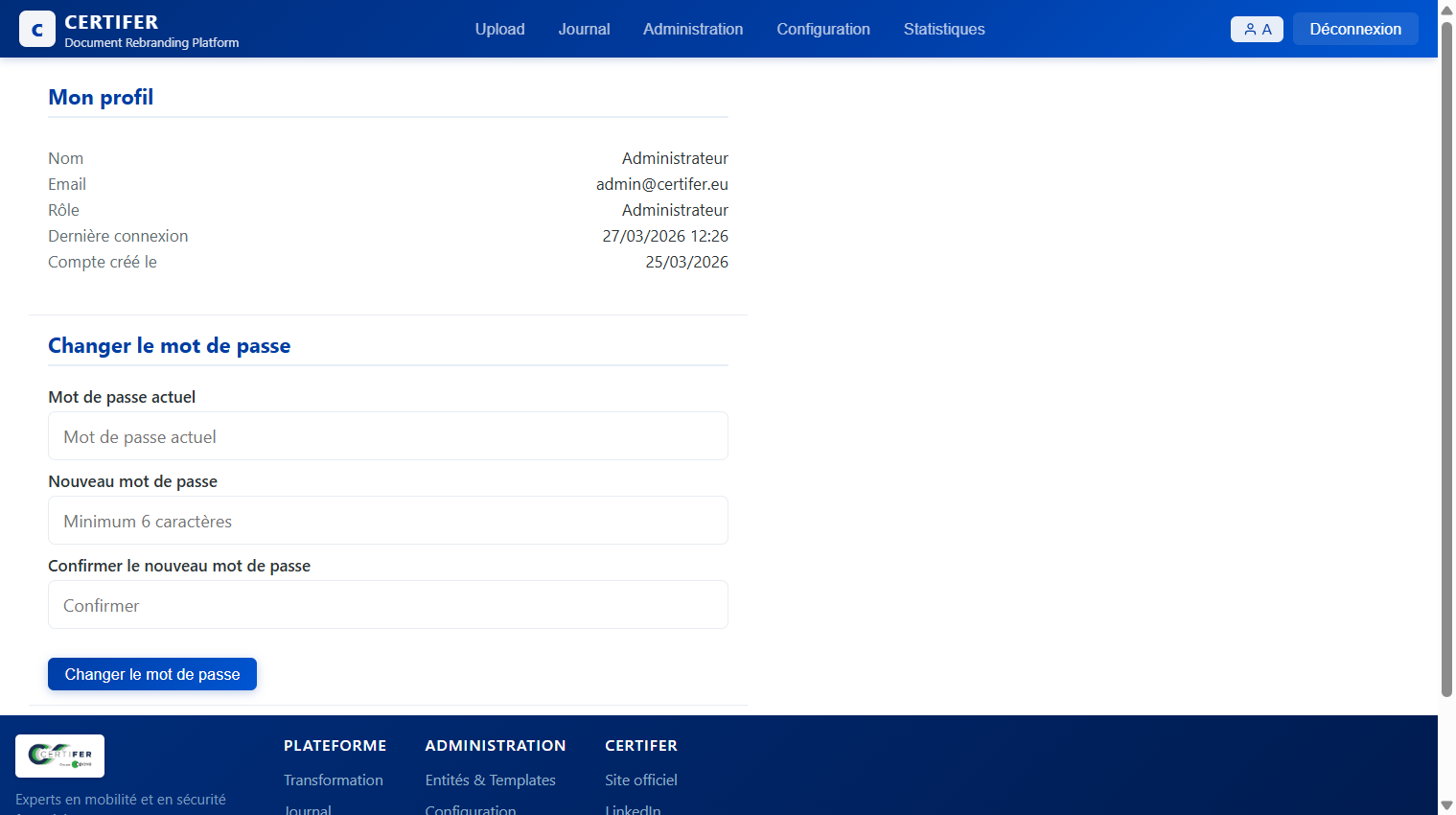
Task: Click the scrollbar down arrow
Action: [x=1445, y=805]
